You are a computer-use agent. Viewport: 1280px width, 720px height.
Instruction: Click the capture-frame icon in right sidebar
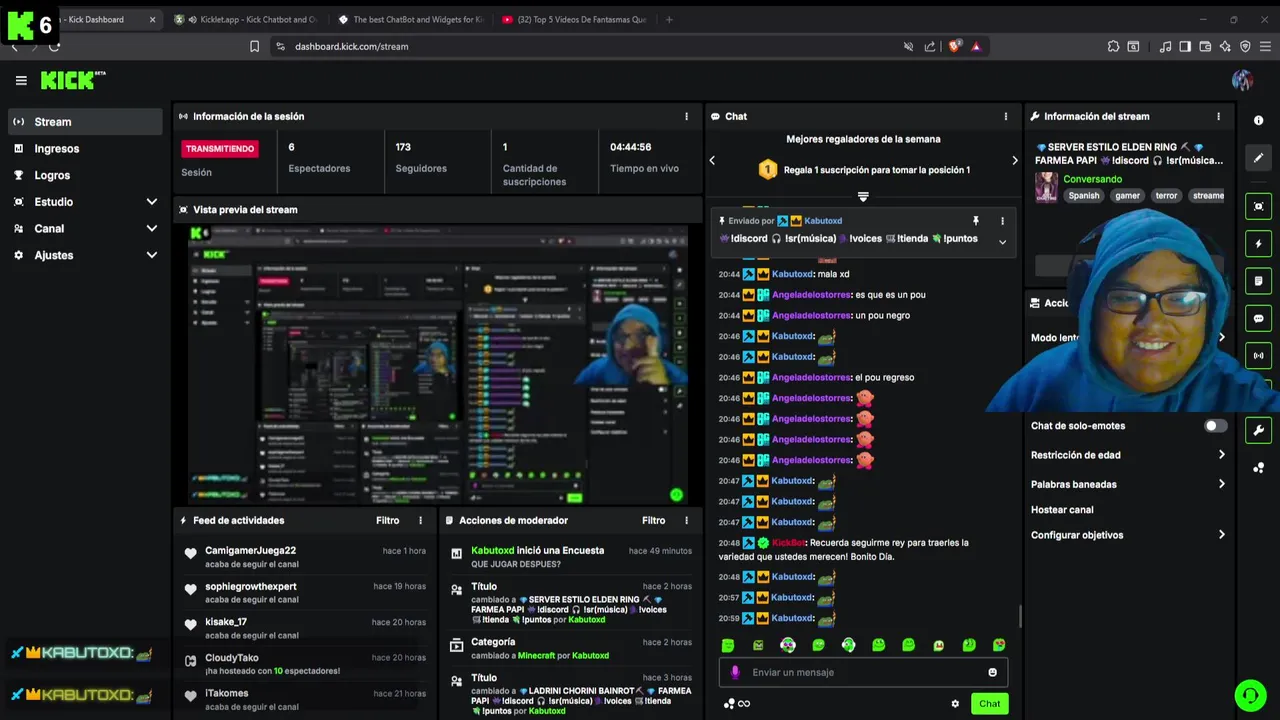(1258, 206)
